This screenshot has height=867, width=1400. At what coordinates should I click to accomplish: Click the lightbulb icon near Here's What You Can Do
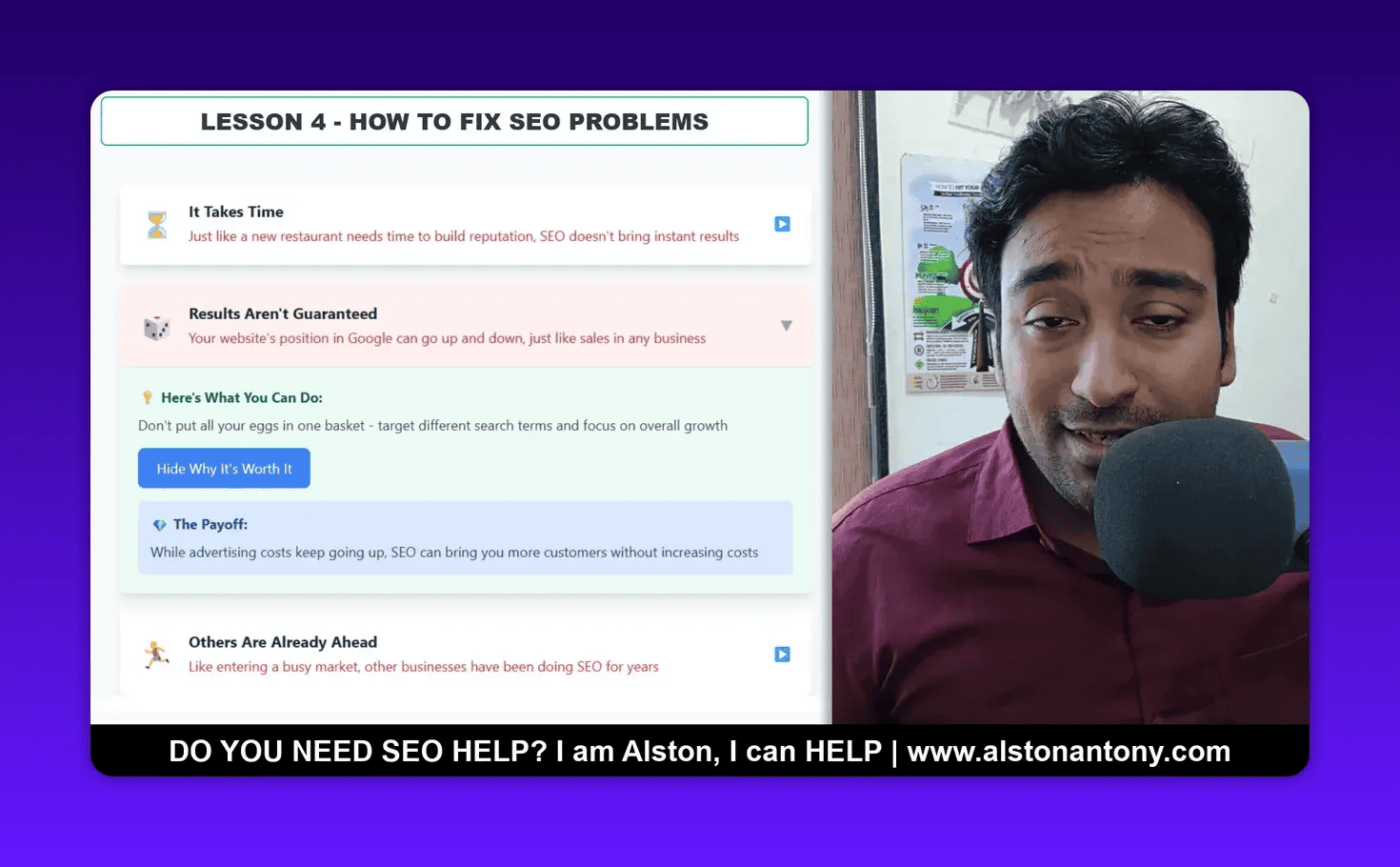click(x=148, y=397)
